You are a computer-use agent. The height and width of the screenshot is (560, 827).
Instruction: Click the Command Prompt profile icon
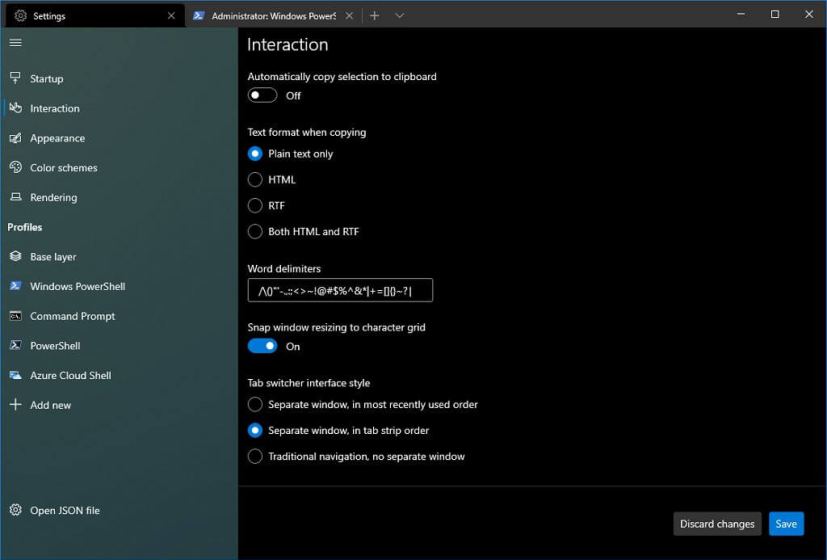coord(15,316)
